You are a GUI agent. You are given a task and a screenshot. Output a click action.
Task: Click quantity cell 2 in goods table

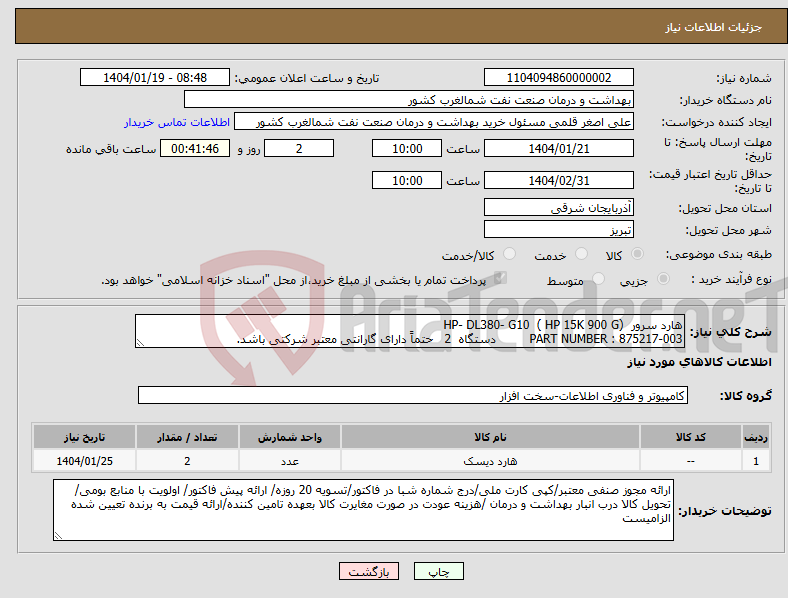click(187, 461)
